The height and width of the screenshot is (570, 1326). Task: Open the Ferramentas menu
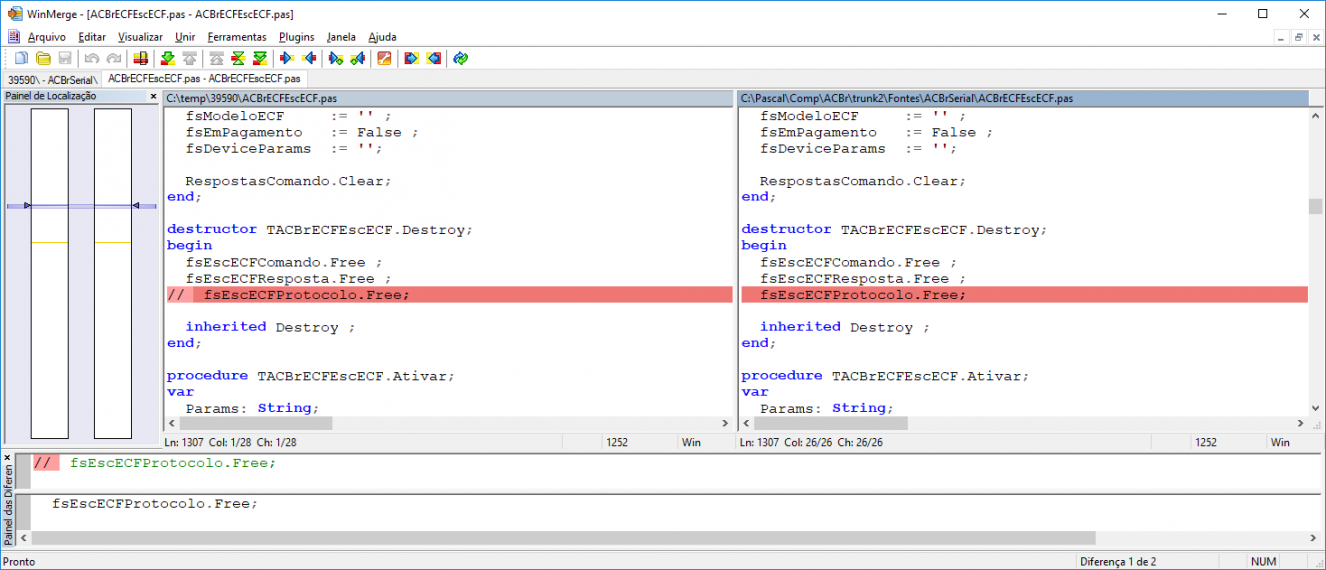(237, 37)
